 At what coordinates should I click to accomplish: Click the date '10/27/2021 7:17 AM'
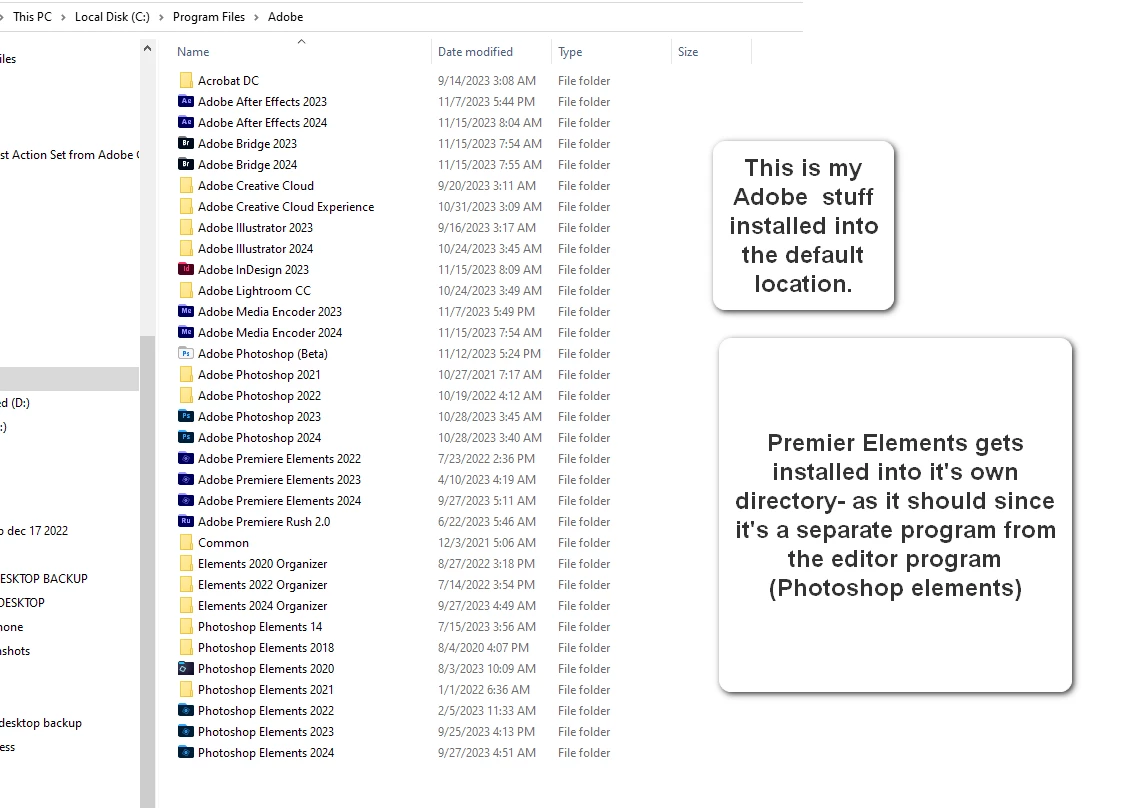tap(489, 374)
